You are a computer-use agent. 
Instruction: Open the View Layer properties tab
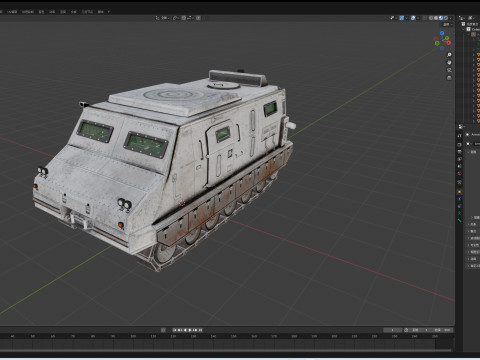pyautogui.click(x=459, y=159)
